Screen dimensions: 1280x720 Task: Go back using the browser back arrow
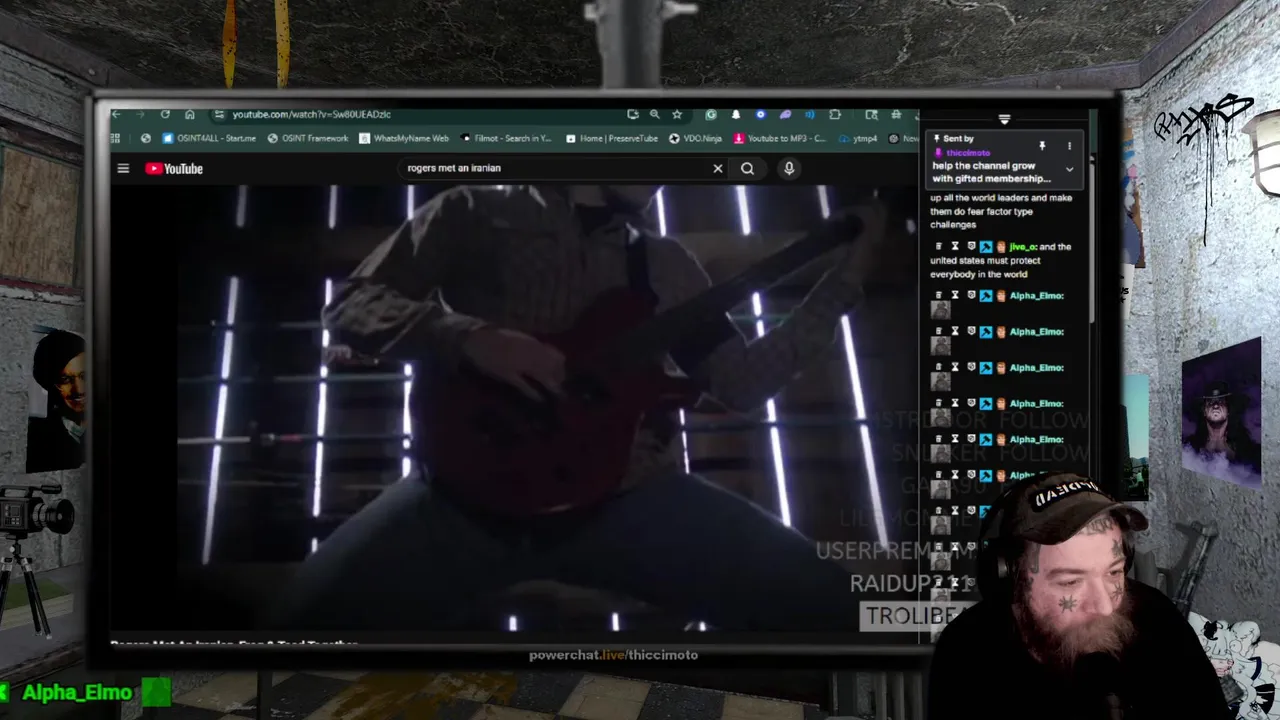[x=116, y=114]
